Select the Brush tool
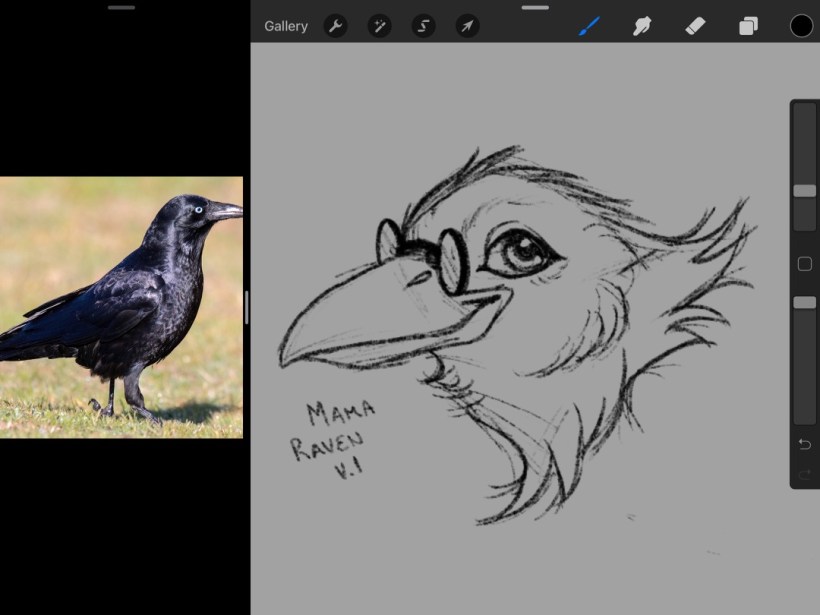 (x=590, y=26)
